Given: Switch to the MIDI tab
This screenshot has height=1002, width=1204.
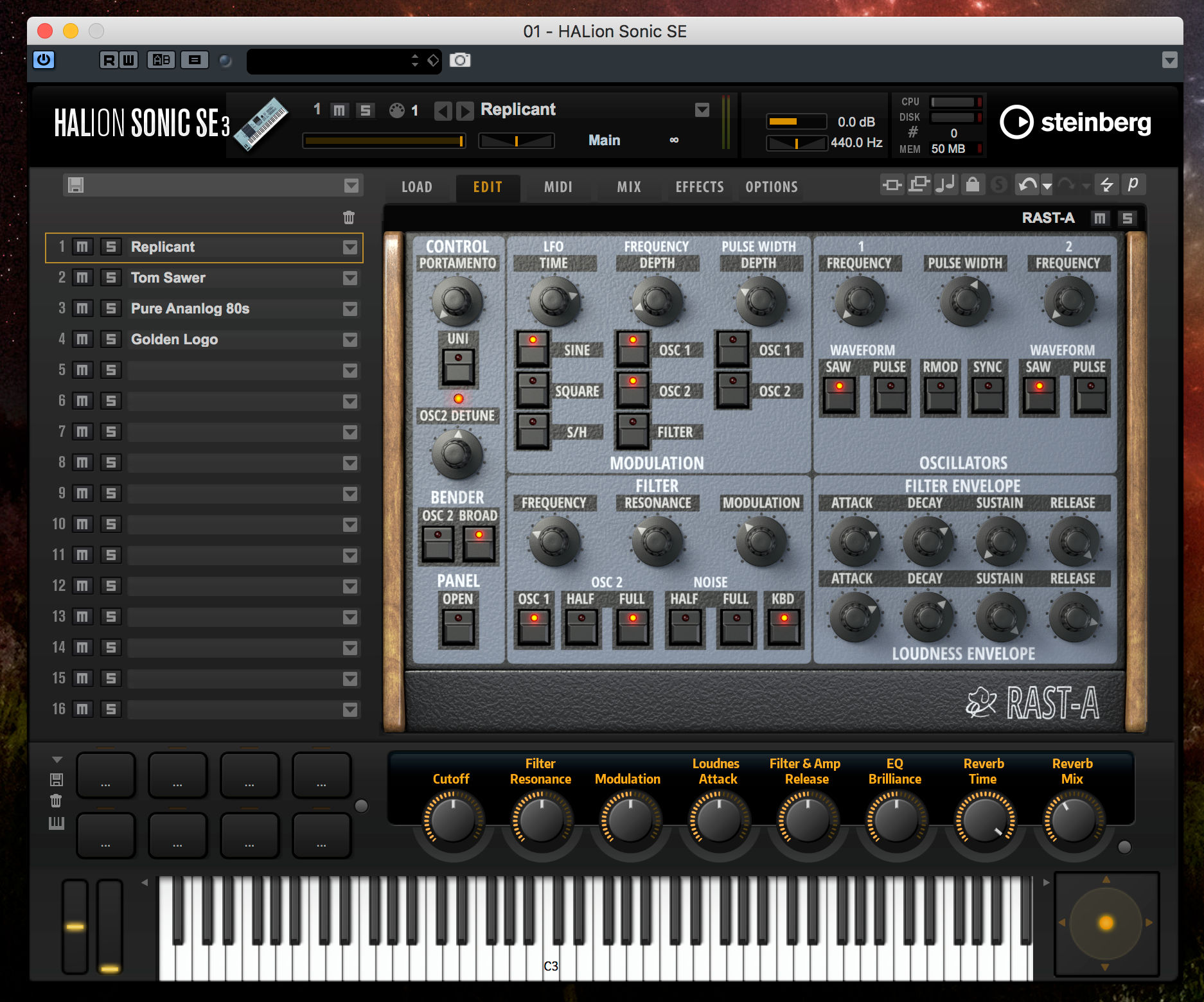Looking at the screenshot, I should tap(558, 187).
